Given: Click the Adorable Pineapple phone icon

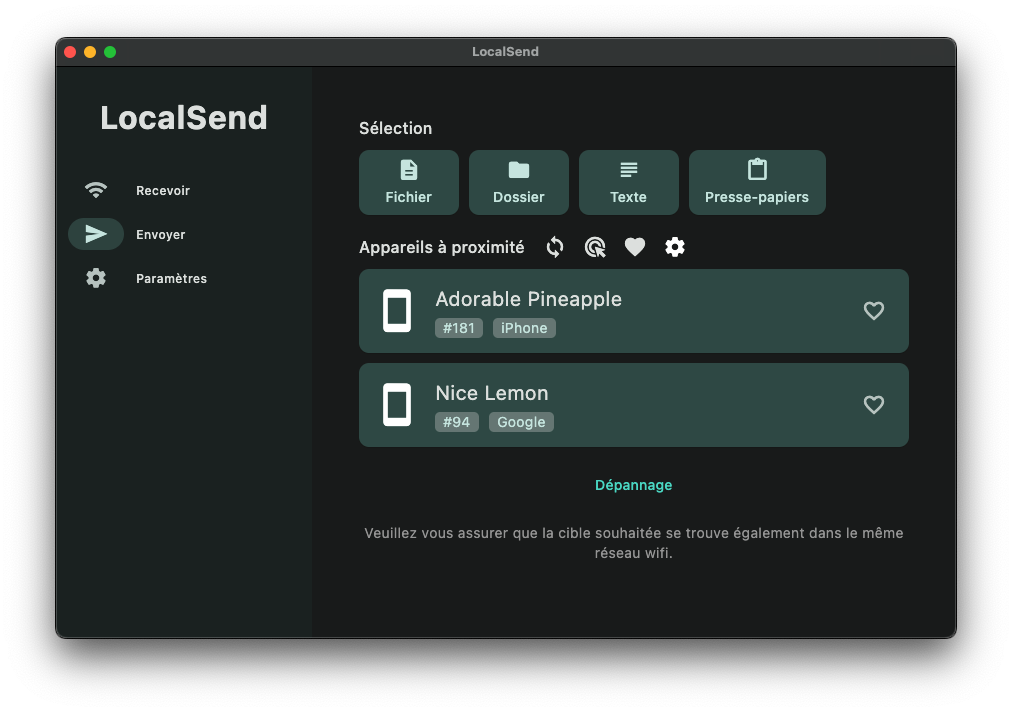Looking at the screenshot, I should point(397,311).
